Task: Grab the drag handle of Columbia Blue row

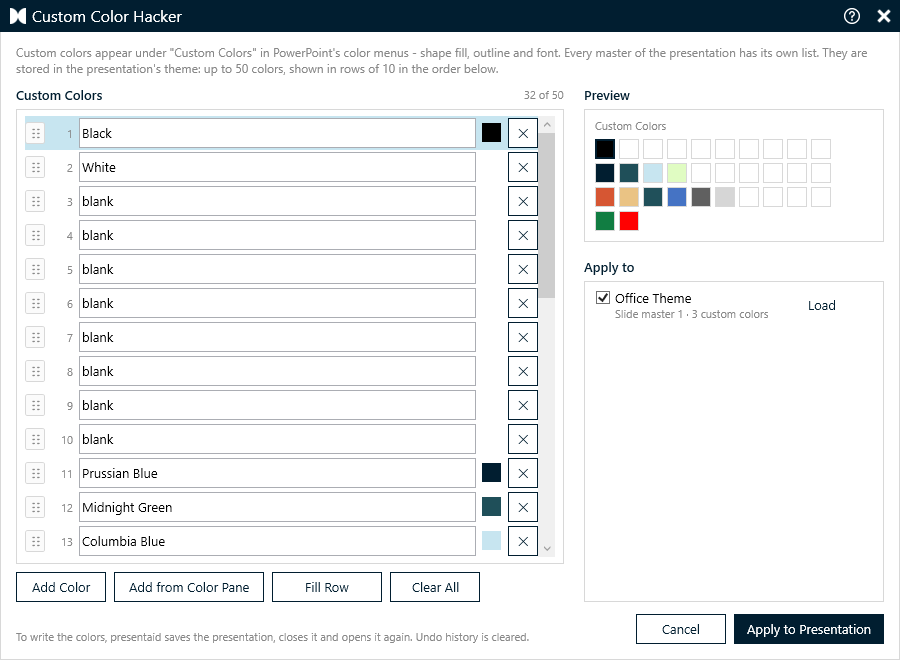Action: click(x=36, y=541)
